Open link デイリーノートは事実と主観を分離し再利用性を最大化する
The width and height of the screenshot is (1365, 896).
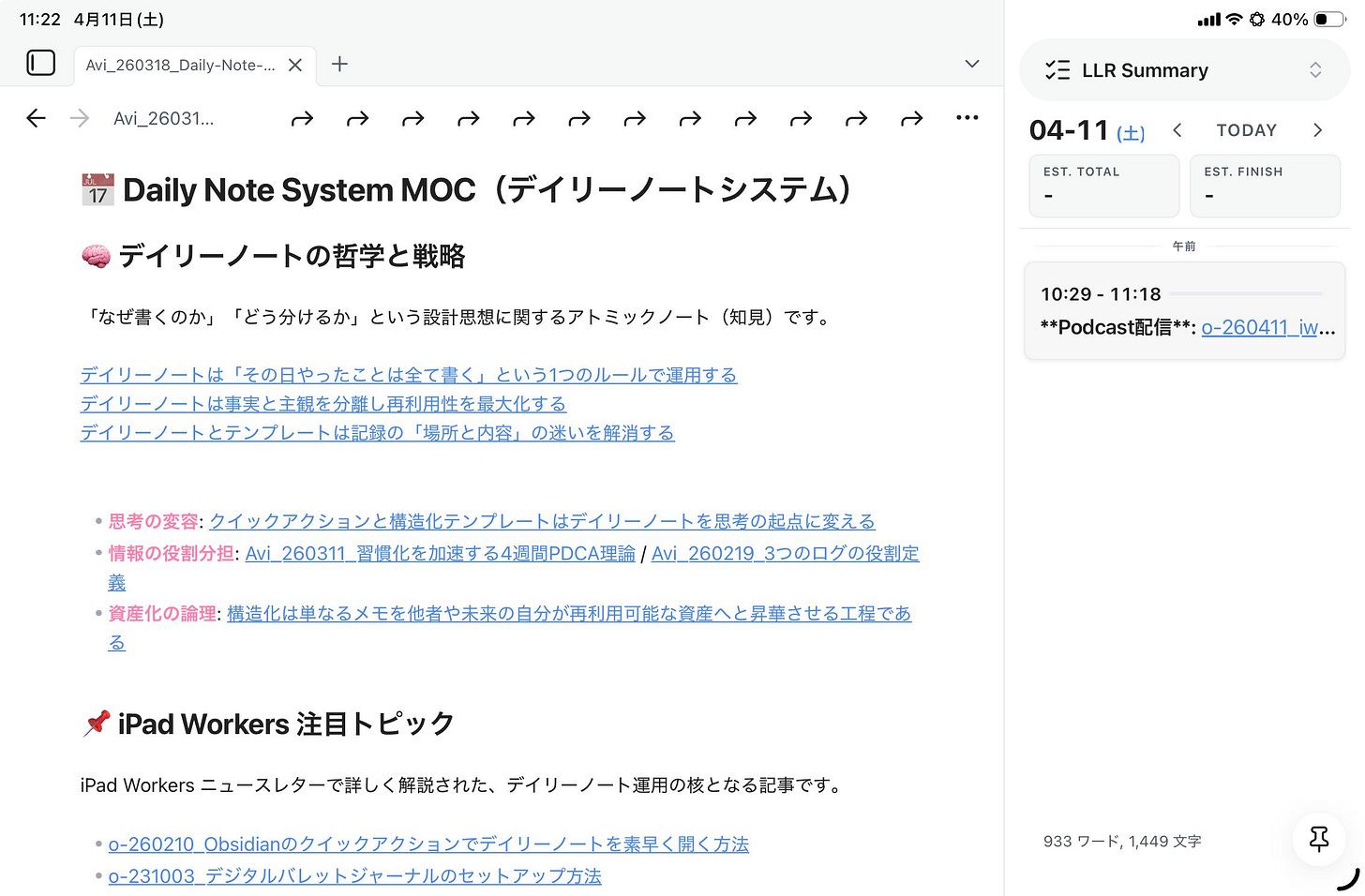(x=323, y=404)
